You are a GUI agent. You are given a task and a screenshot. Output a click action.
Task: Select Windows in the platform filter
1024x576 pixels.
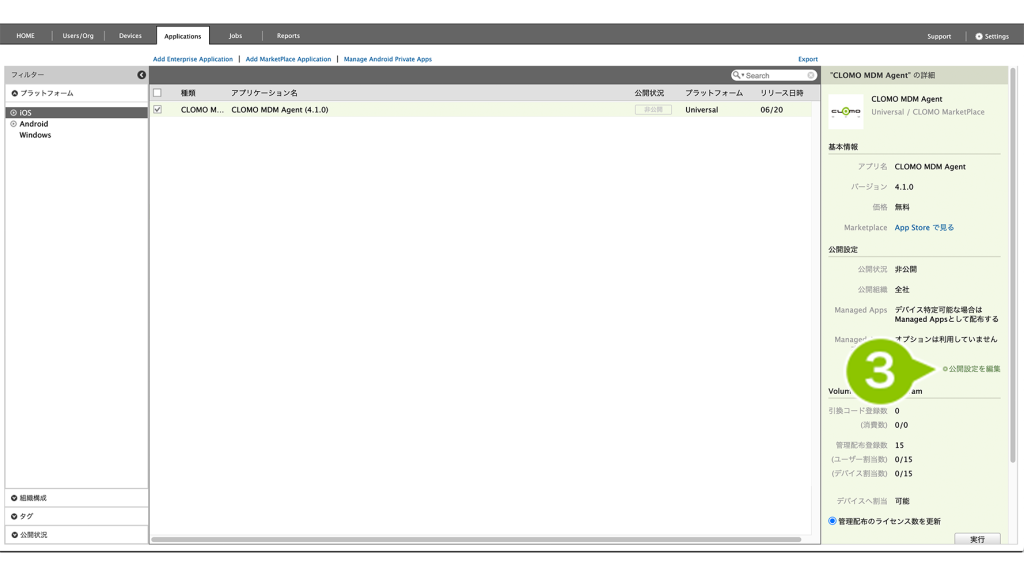35,135
